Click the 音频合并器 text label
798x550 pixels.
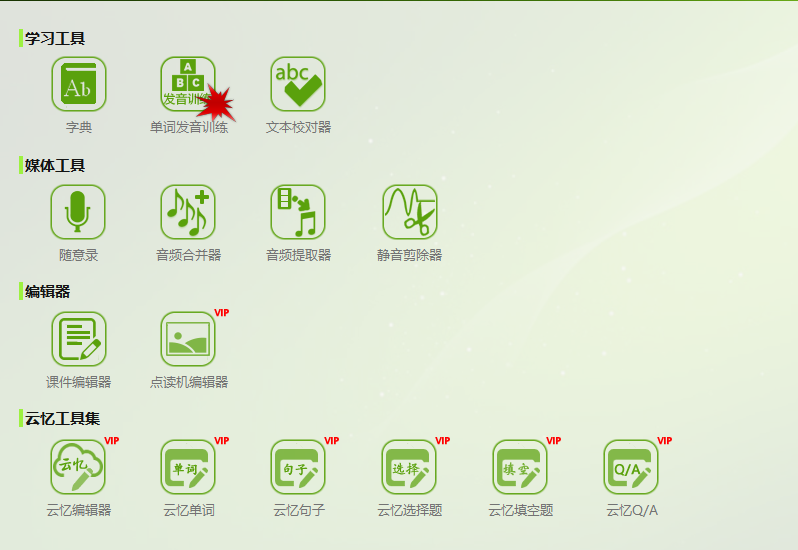click(188, 254)
